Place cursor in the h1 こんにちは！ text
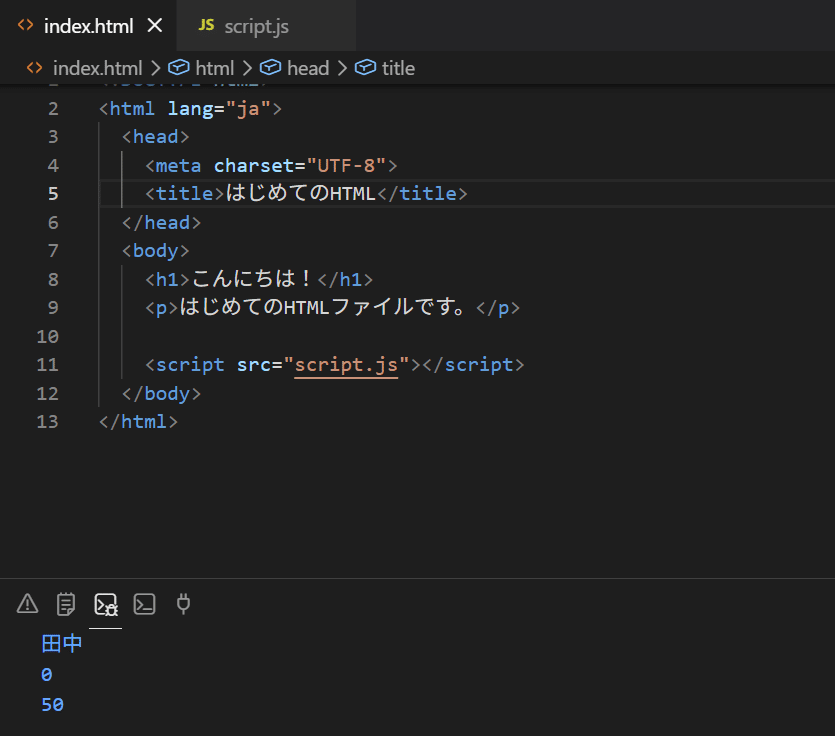The width and height of the screenshot is (835, 736). pyautogui.click(x=254, y=279)
